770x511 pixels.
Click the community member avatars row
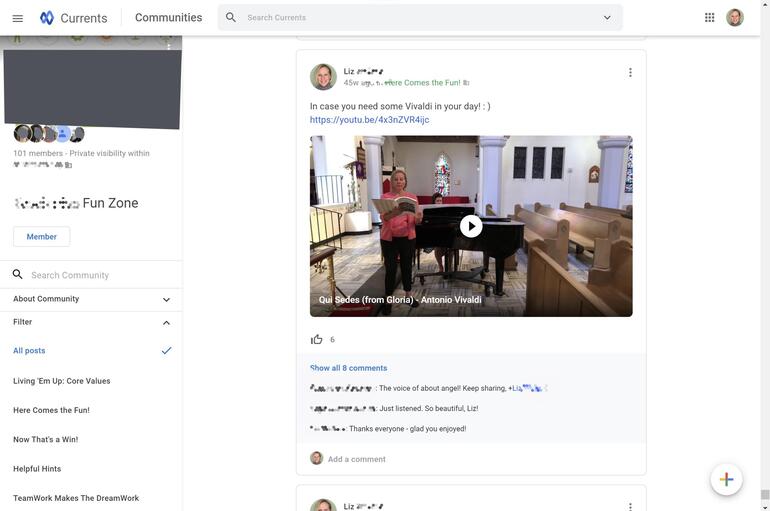49,133
